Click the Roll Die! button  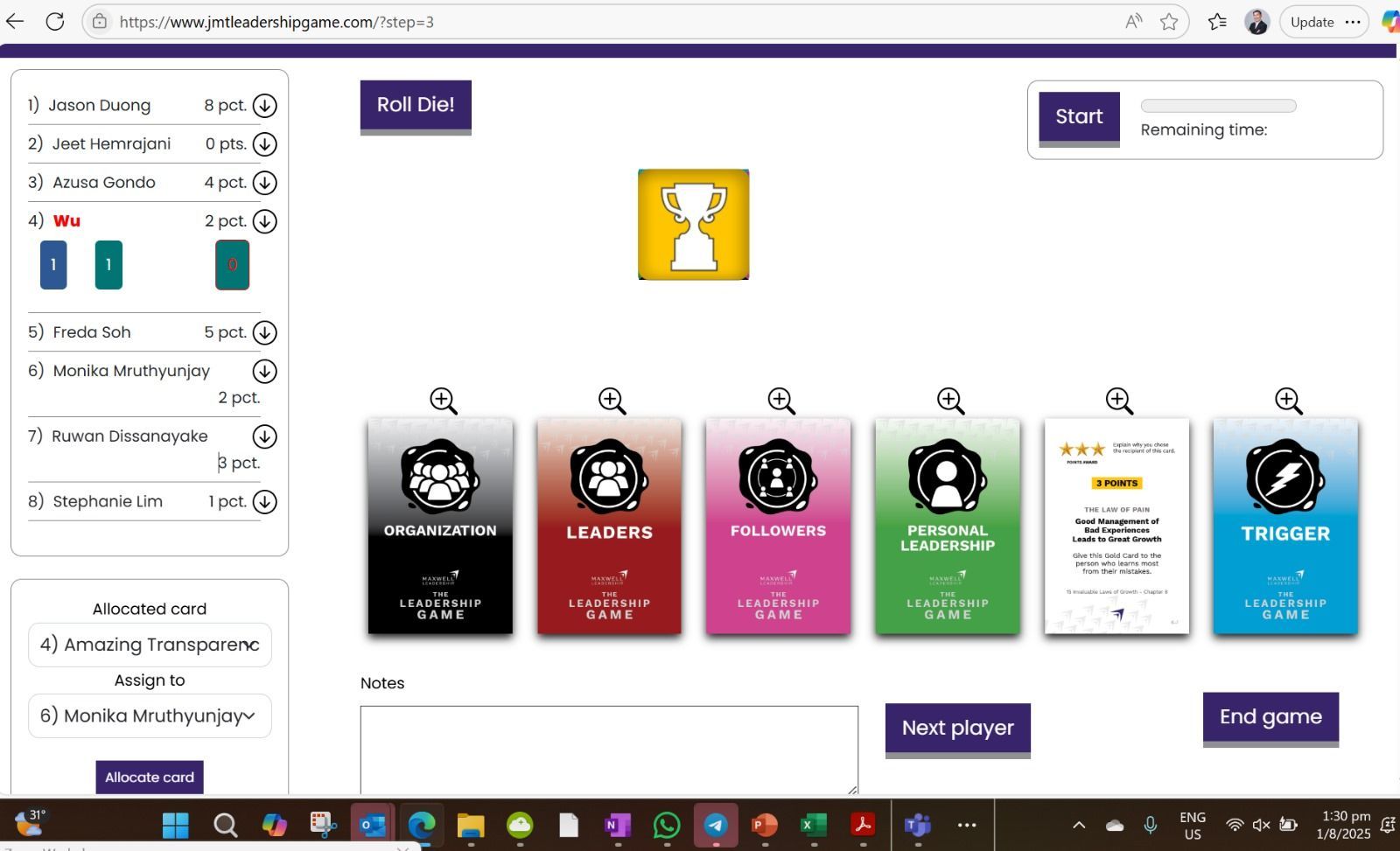tap(415, 104)
